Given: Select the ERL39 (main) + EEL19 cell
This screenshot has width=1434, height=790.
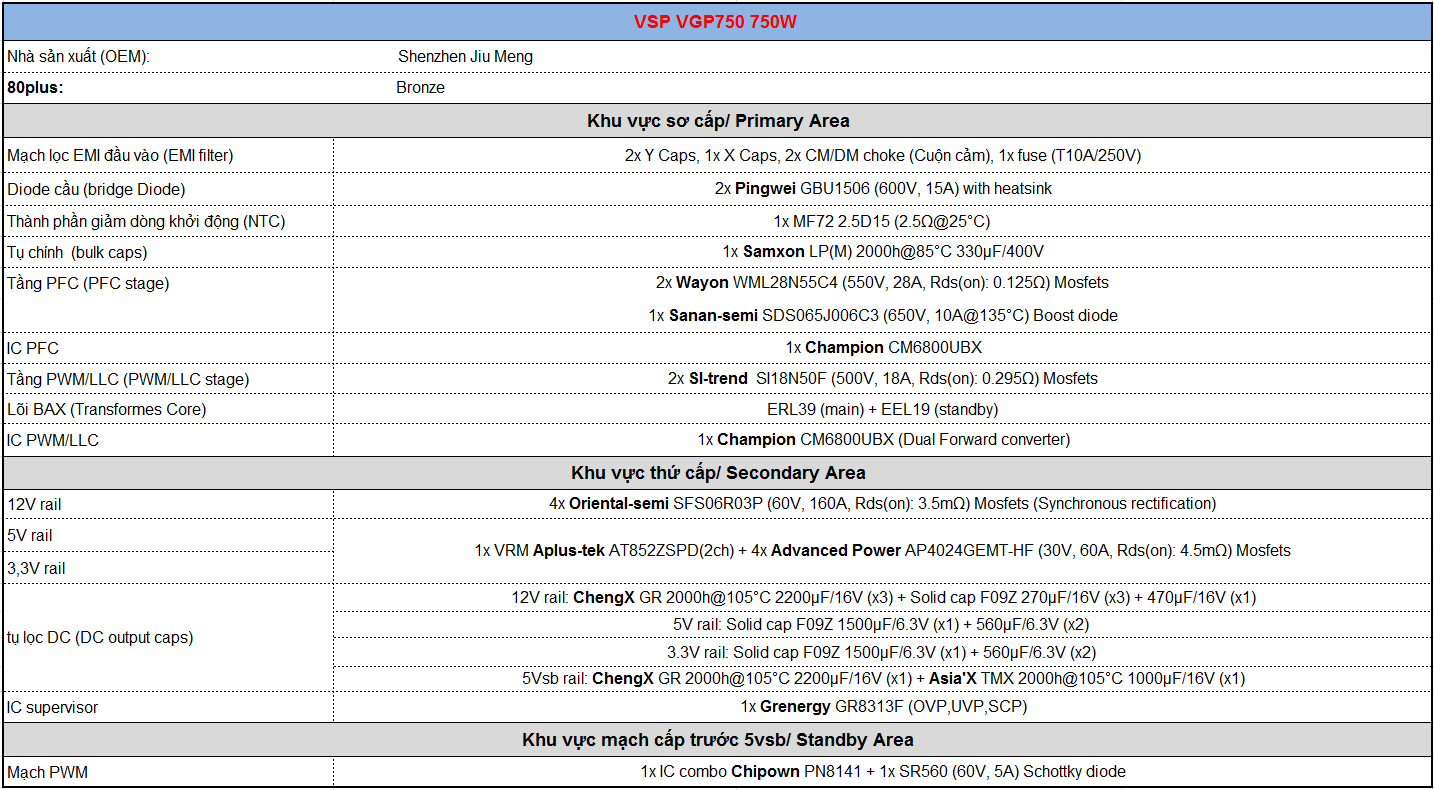Looking at the screenshot, I should point(882,410).
